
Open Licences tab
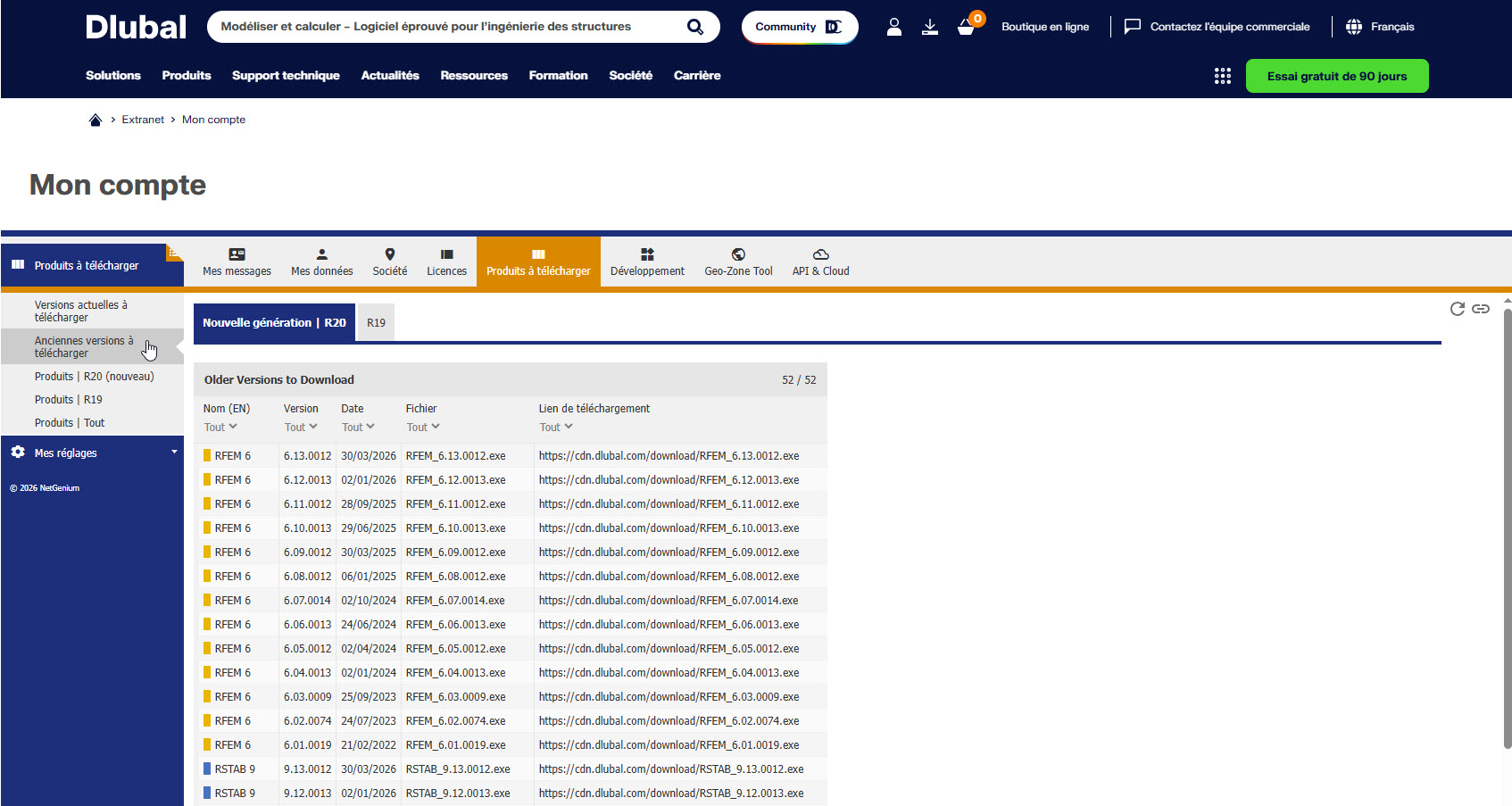click(x=447, y=262)
